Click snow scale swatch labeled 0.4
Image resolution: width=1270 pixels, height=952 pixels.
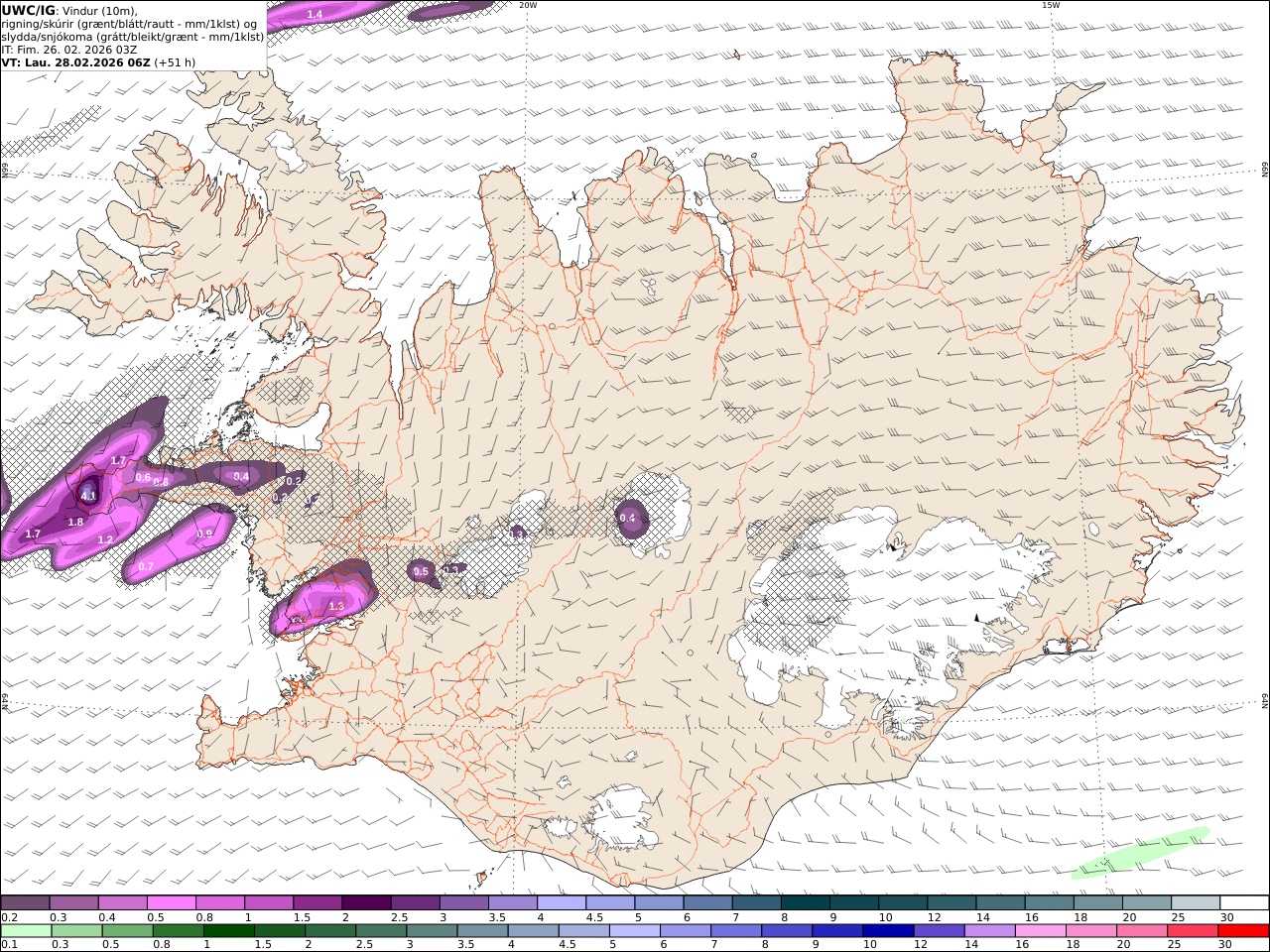(122, 903)
